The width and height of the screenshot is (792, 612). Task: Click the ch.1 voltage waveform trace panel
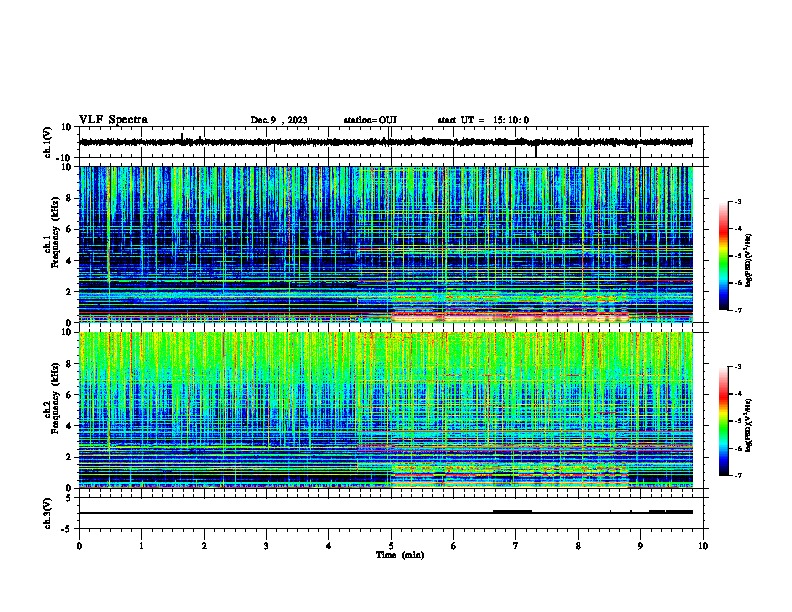coord(391,142)
